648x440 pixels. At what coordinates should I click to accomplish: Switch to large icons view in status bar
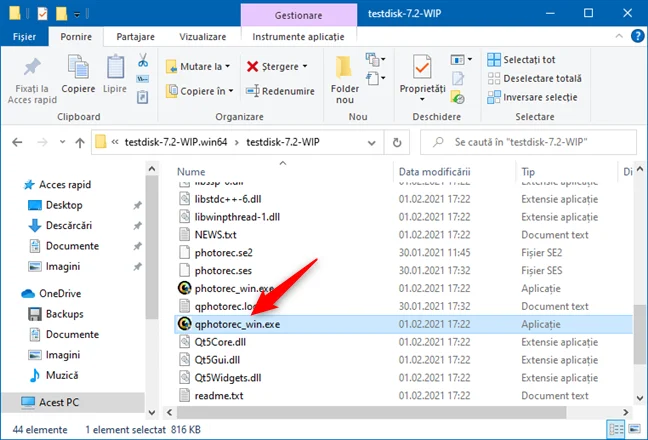point(634,430)
